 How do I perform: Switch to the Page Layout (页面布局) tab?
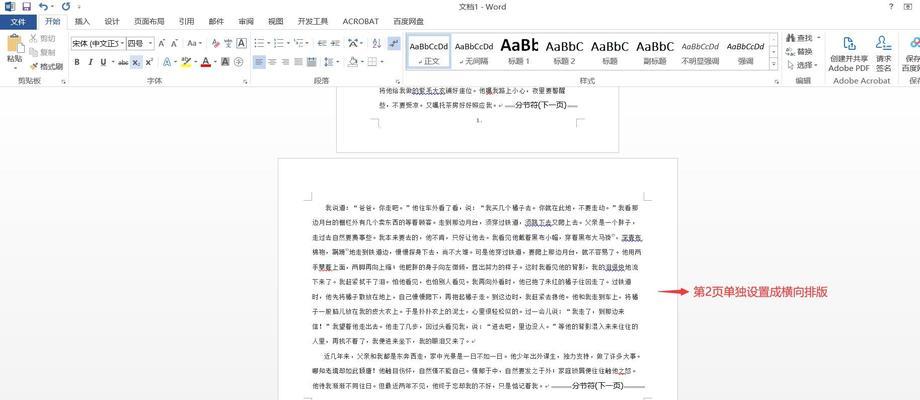(x=148, y=22)
